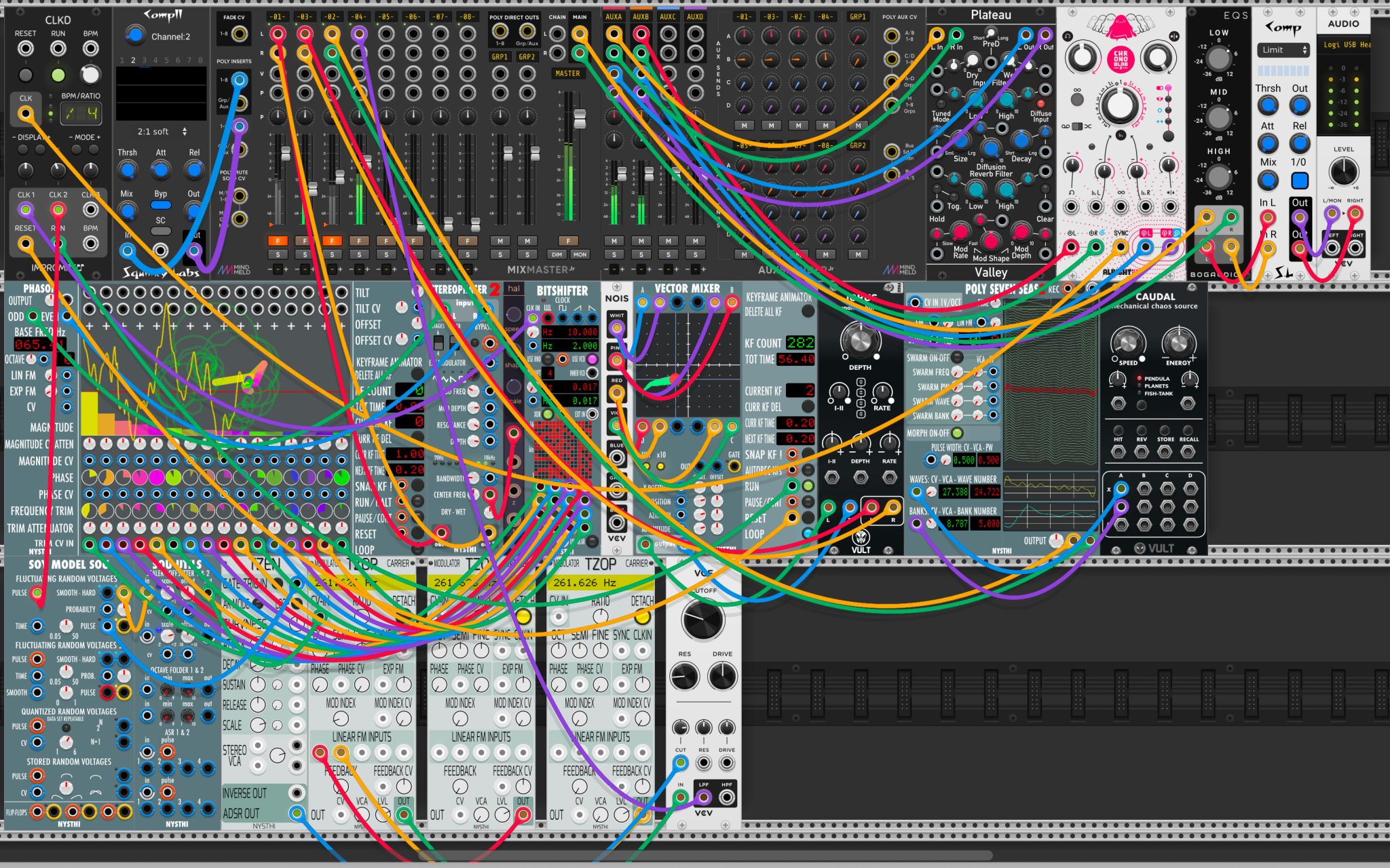Open the Comp II ratio dropdown '2:1 soft'
The image size is (1390, 868).
[162, 132]
